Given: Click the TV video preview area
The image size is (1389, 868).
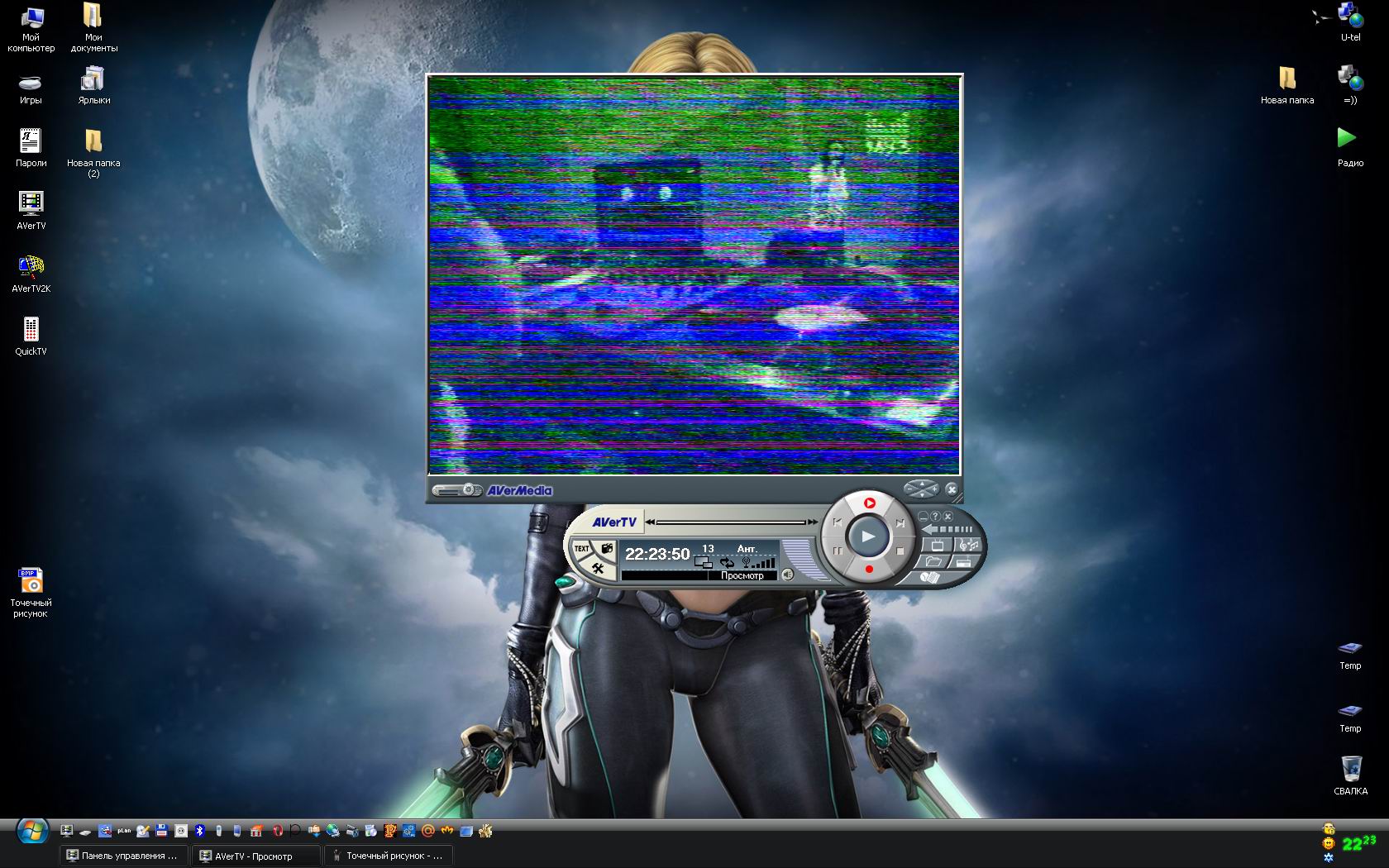Looking at the screenshot, I should pos(694,274).
